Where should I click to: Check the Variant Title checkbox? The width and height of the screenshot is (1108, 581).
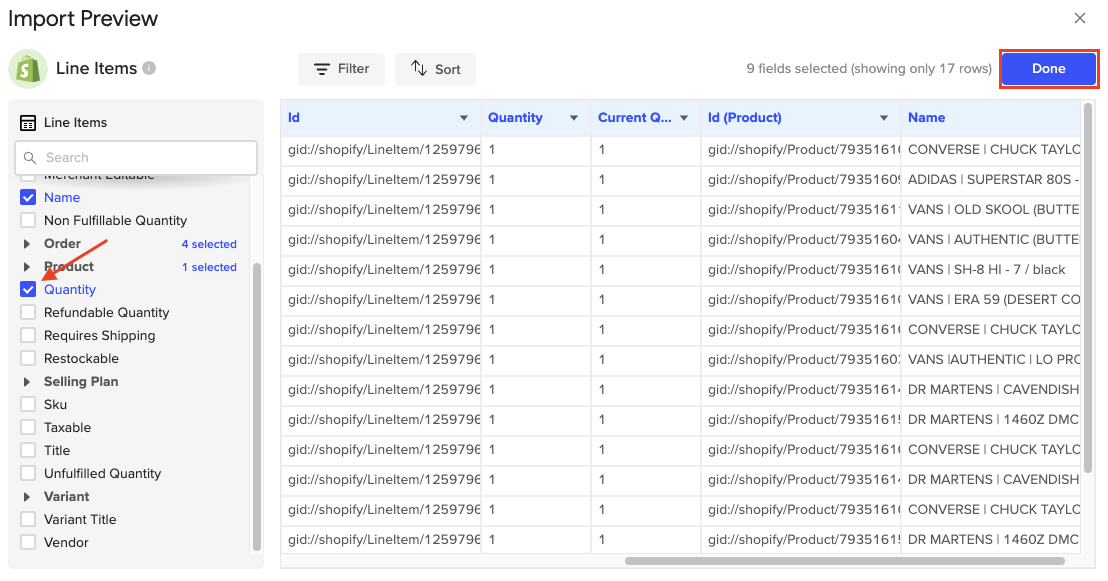tap(28, 520)
